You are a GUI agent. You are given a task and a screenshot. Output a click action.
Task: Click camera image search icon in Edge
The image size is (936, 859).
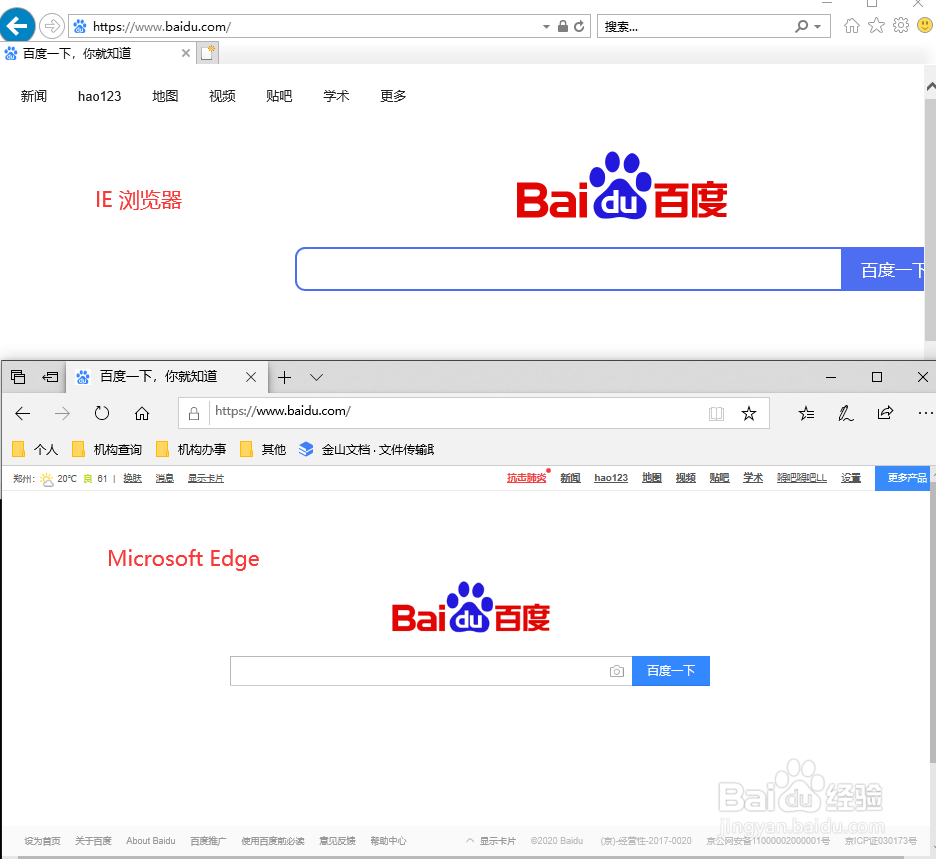(x=617, y=671)
